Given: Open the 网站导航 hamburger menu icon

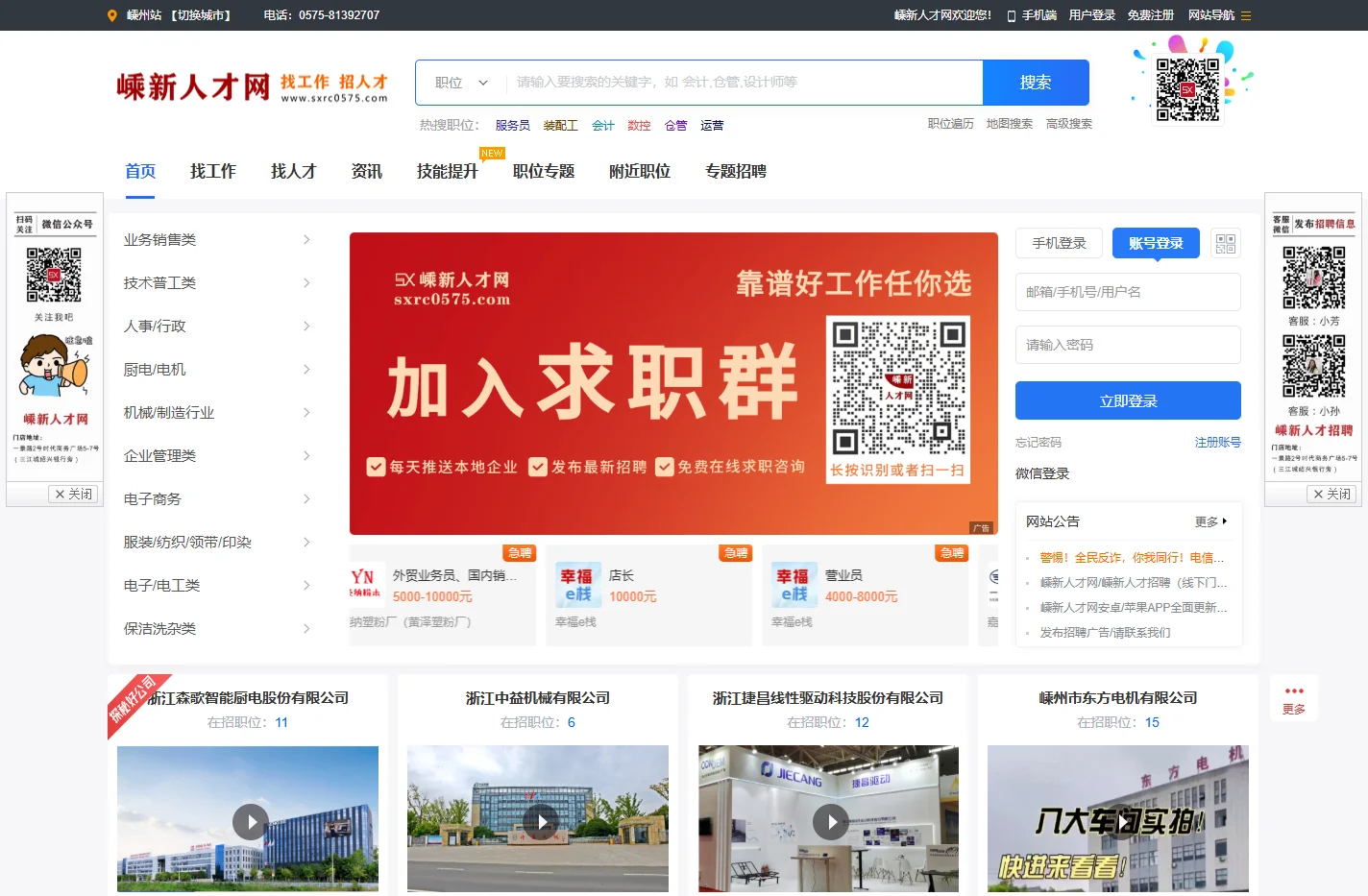Looking at the screenshot, I should [x=1246, y=15].
